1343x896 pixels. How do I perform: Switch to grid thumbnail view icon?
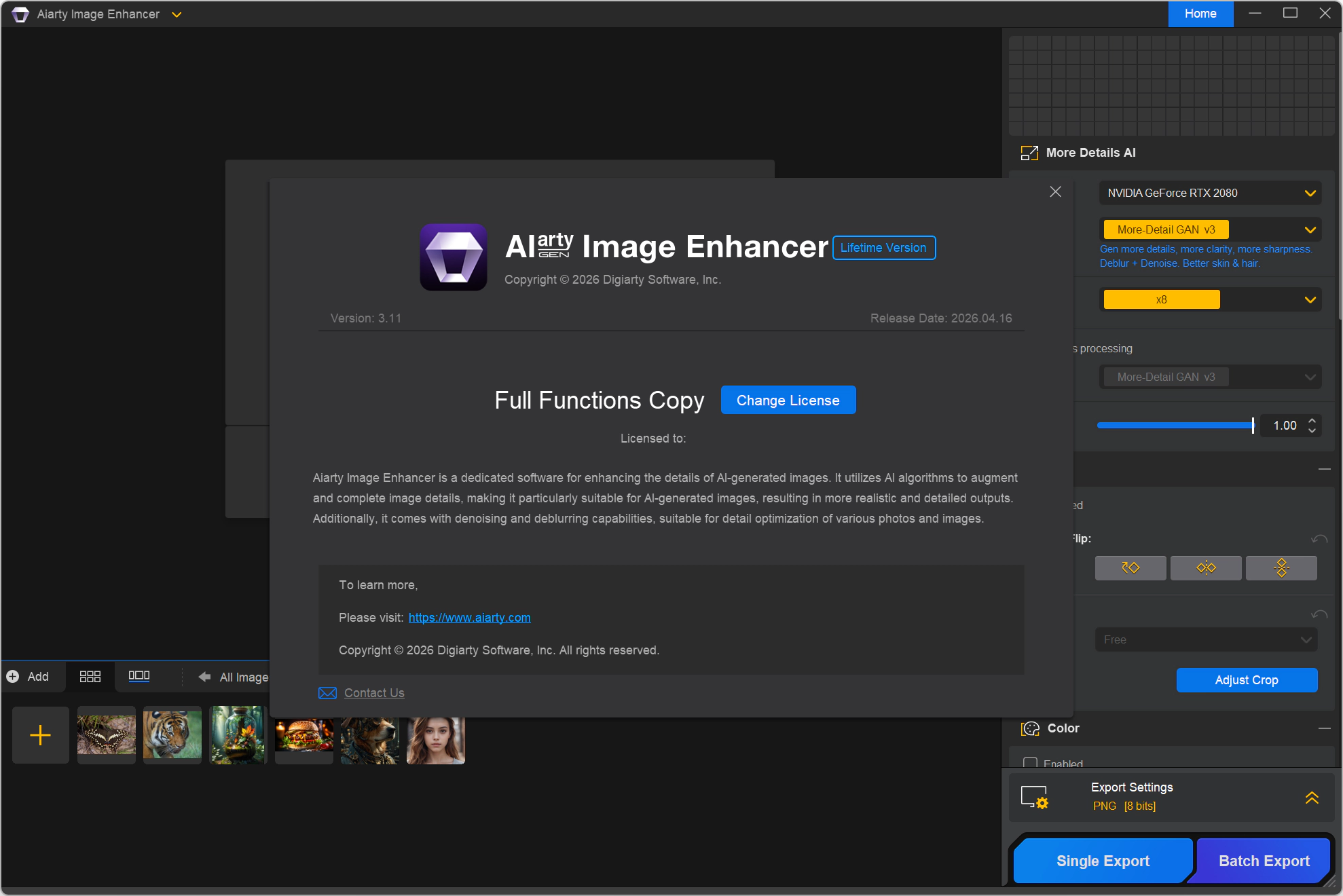(x=90, y=676)
